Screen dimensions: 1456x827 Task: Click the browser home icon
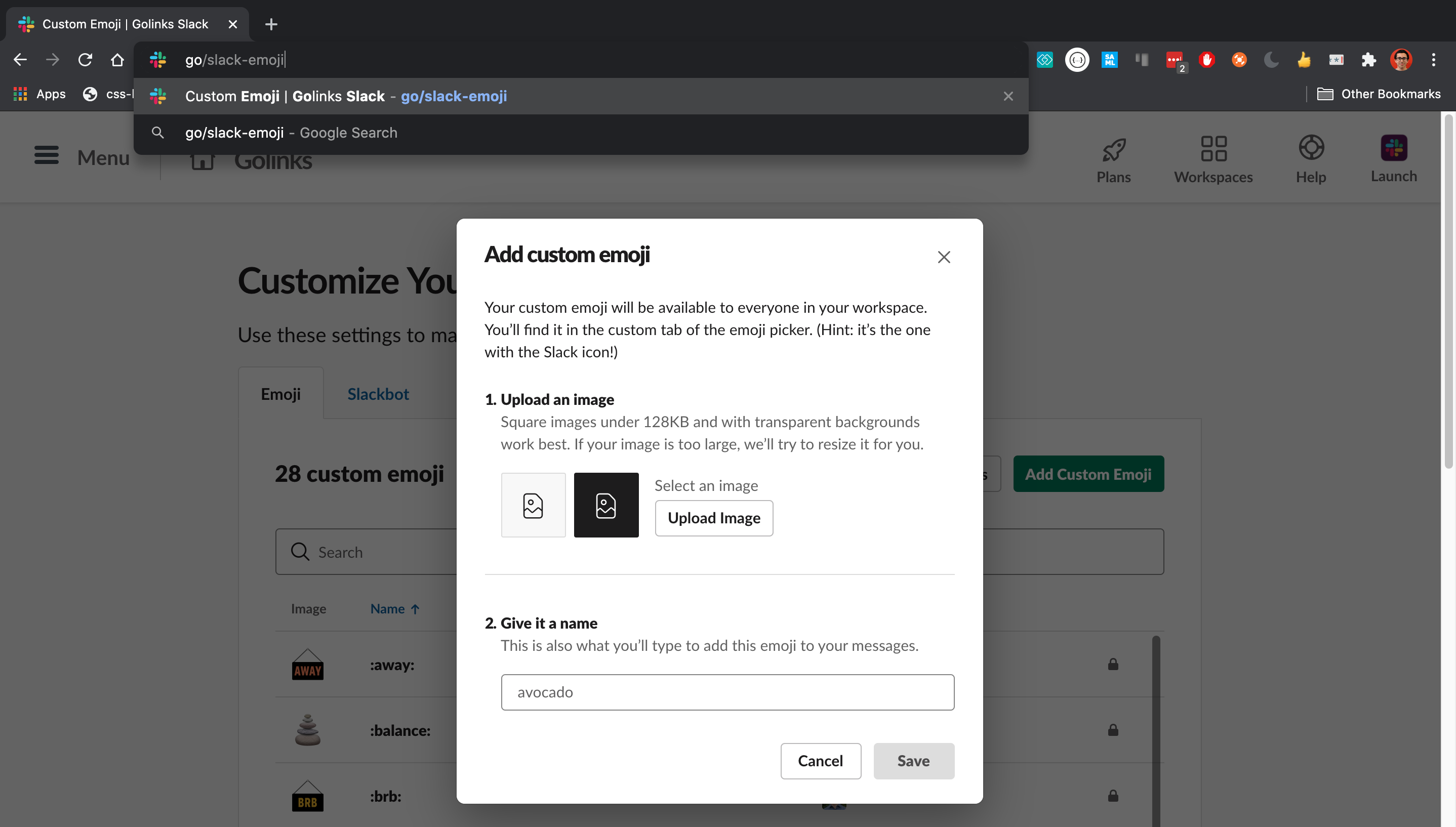(x=117, y=60)
